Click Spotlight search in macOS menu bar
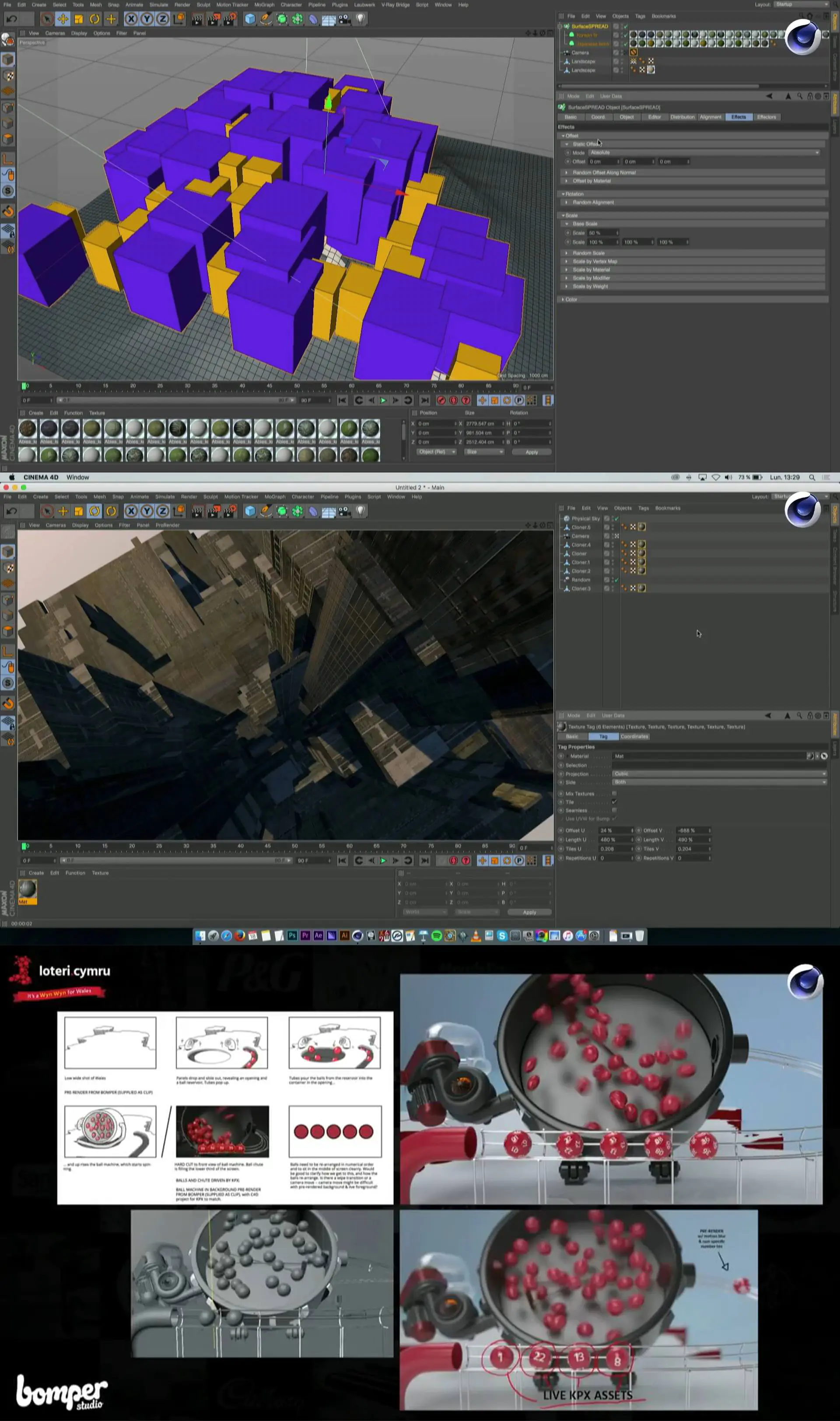The width and height of the screenshot is (840, 1421). [x=812, y=477]
